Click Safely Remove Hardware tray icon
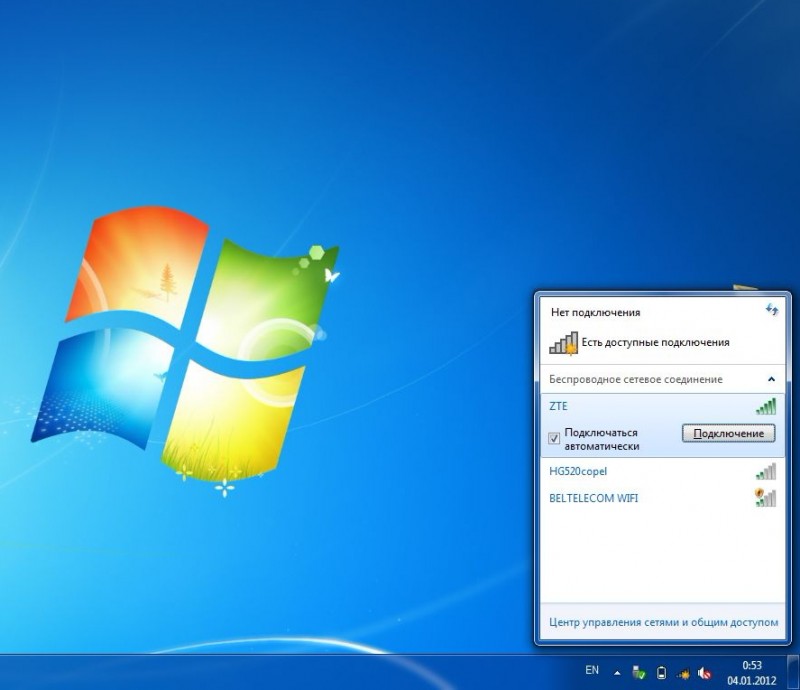 (639, 673)
